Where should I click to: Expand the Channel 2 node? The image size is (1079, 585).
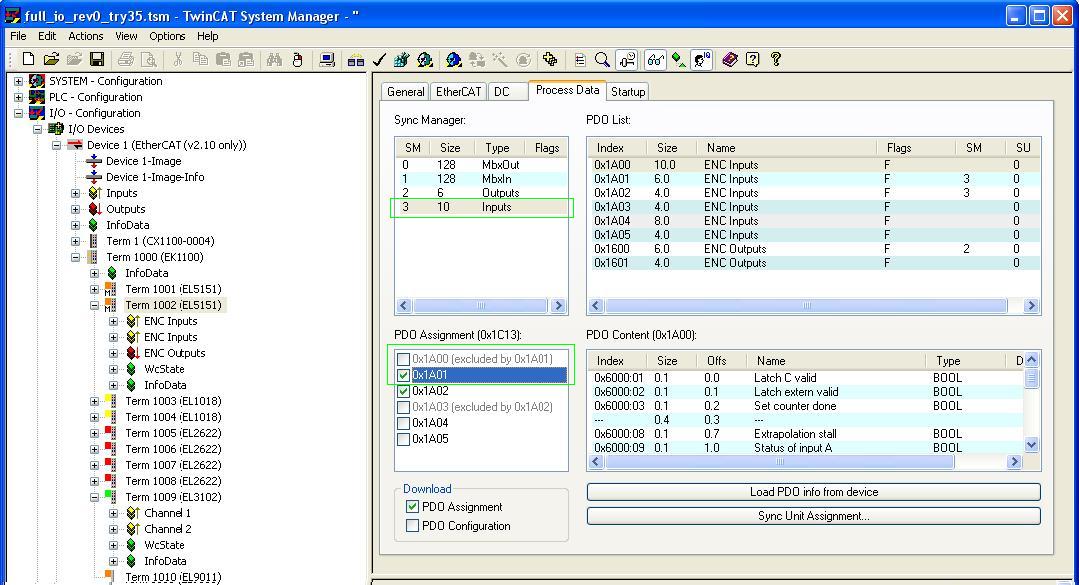click(x=114, y=529)
